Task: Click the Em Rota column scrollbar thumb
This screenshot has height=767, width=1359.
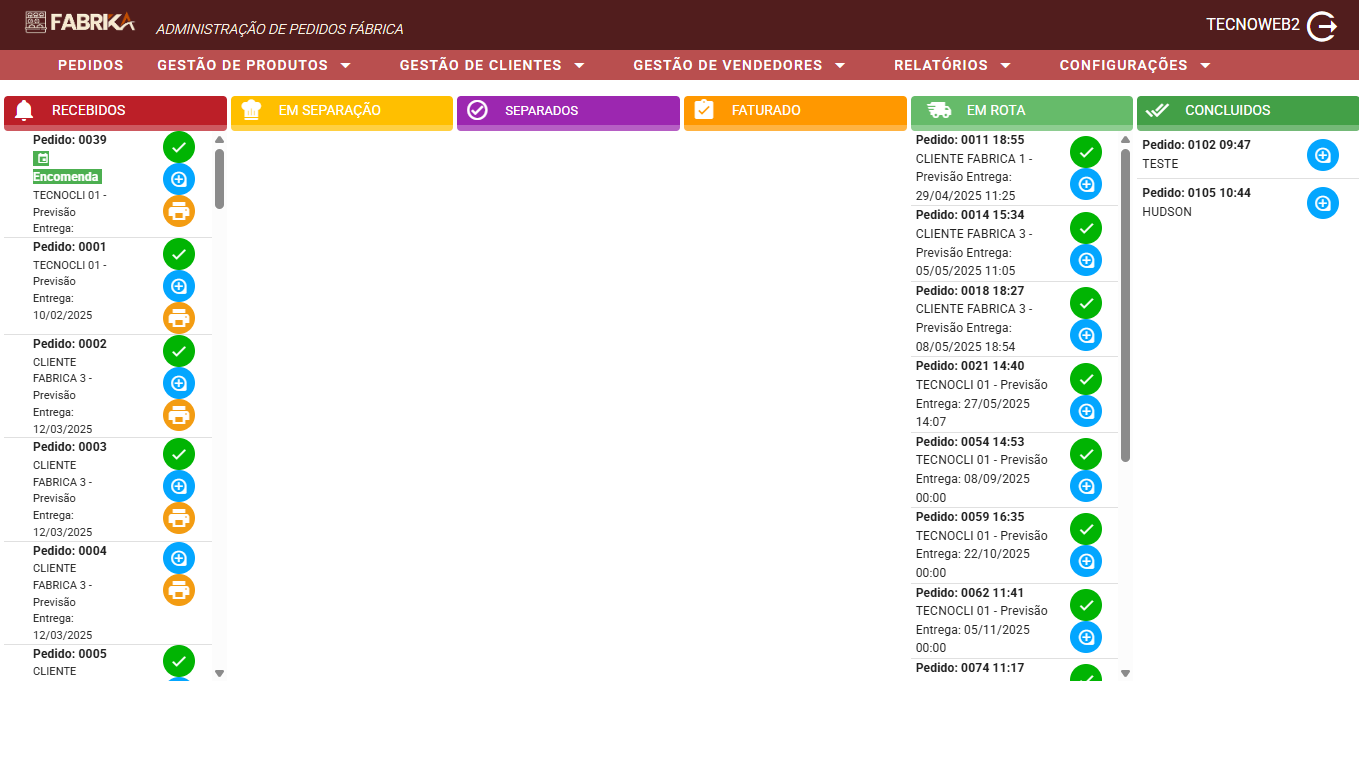Action: 1125,300
